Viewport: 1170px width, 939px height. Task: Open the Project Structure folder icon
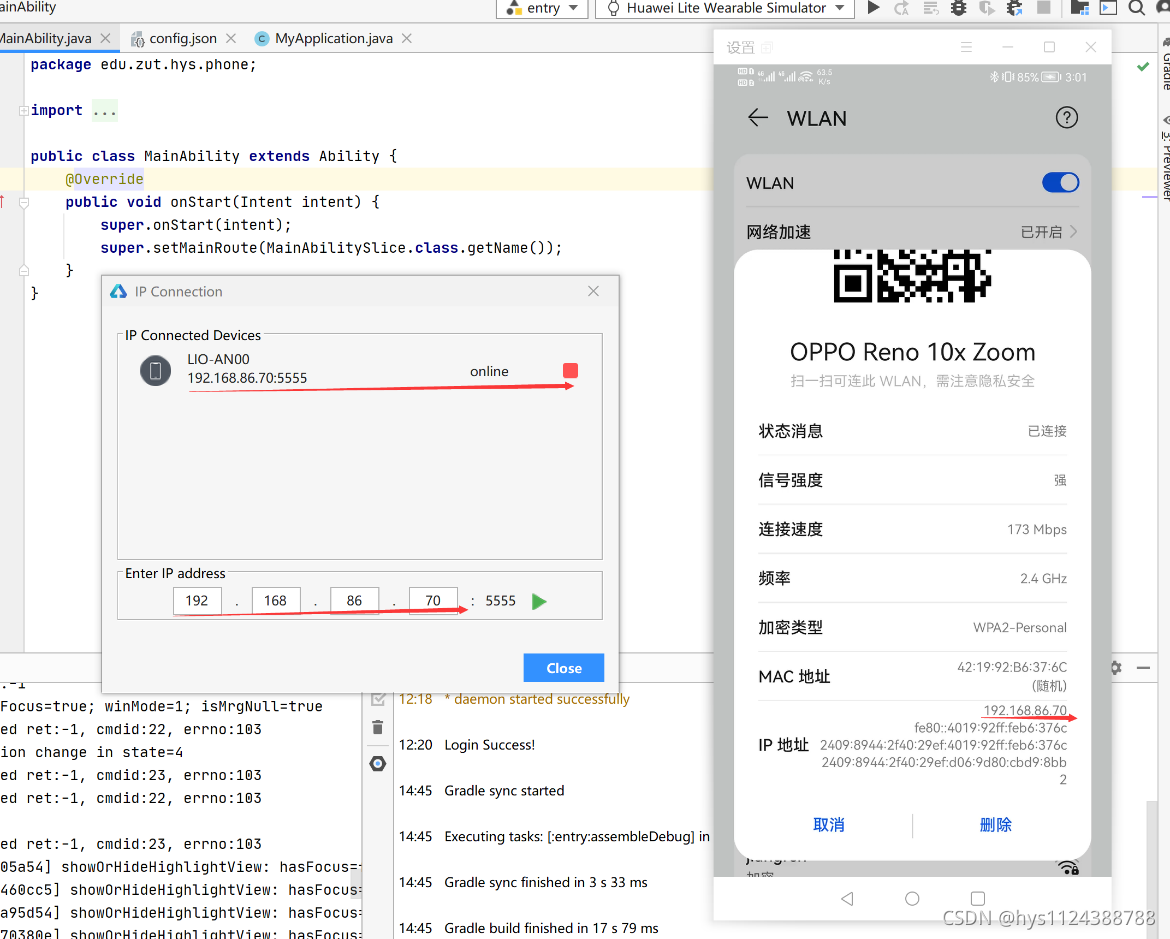(x=1079, y=8)
